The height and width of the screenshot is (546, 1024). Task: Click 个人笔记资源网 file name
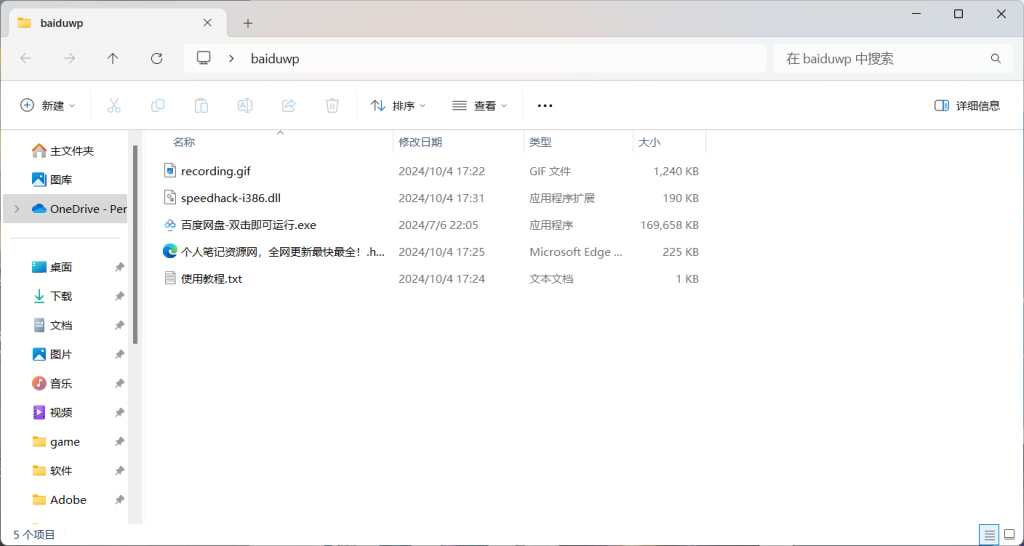coord(283,251)
